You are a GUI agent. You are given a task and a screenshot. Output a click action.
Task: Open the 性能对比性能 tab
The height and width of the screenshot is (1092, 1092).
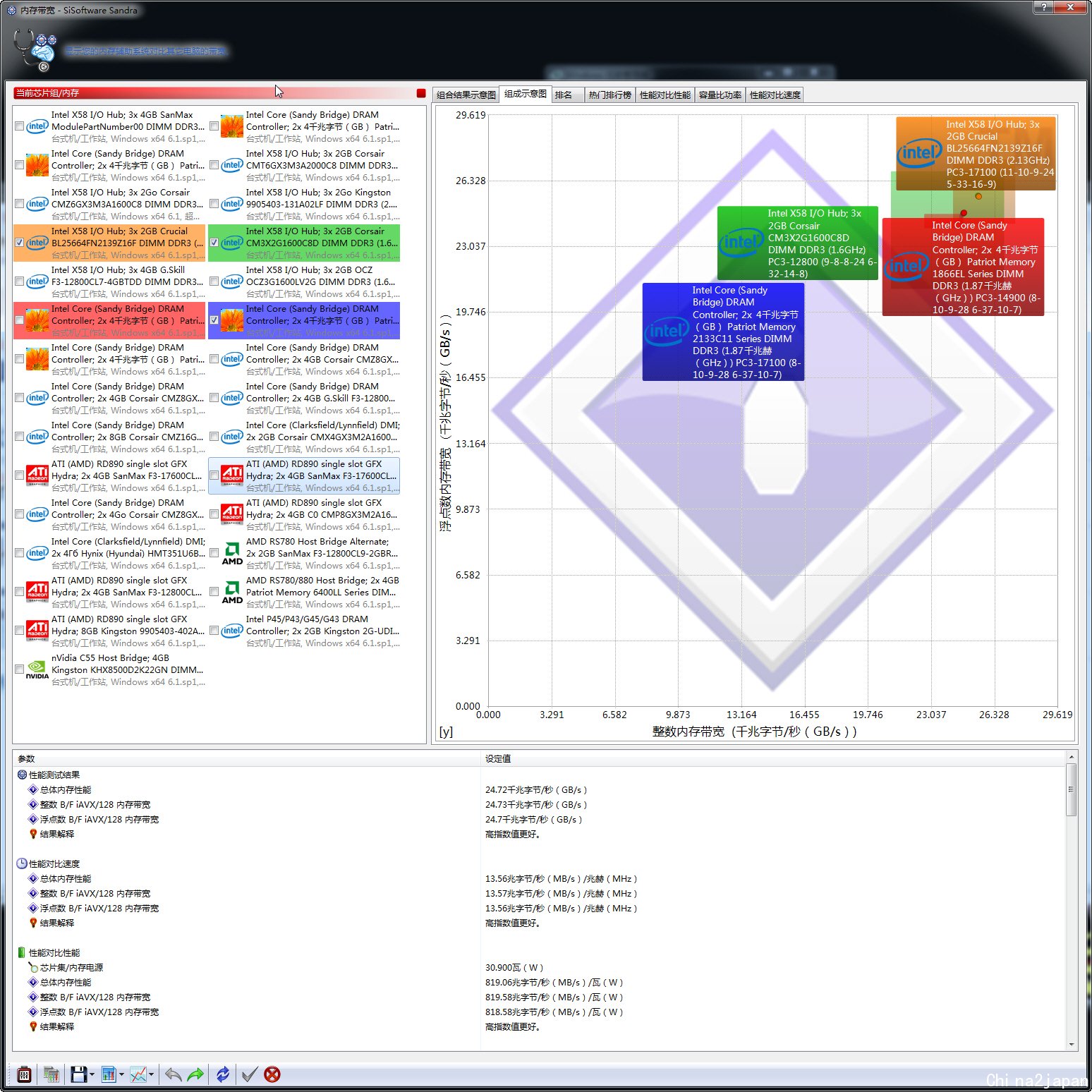click(665, 95)
